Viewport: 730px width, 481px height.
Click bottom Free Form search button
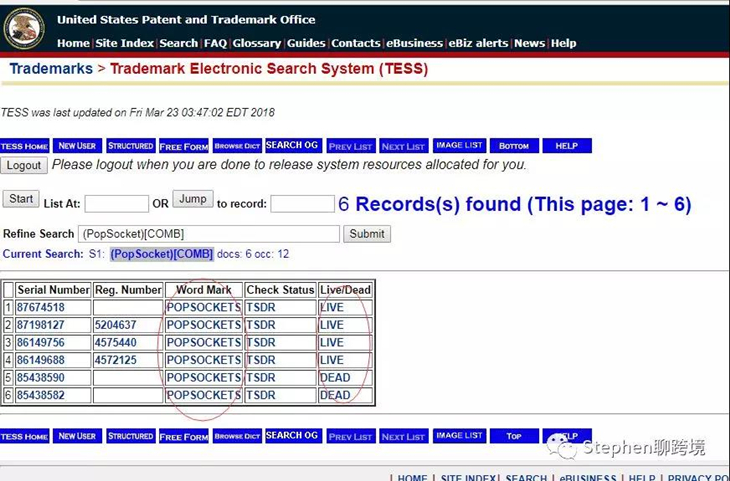click(183, 436)
